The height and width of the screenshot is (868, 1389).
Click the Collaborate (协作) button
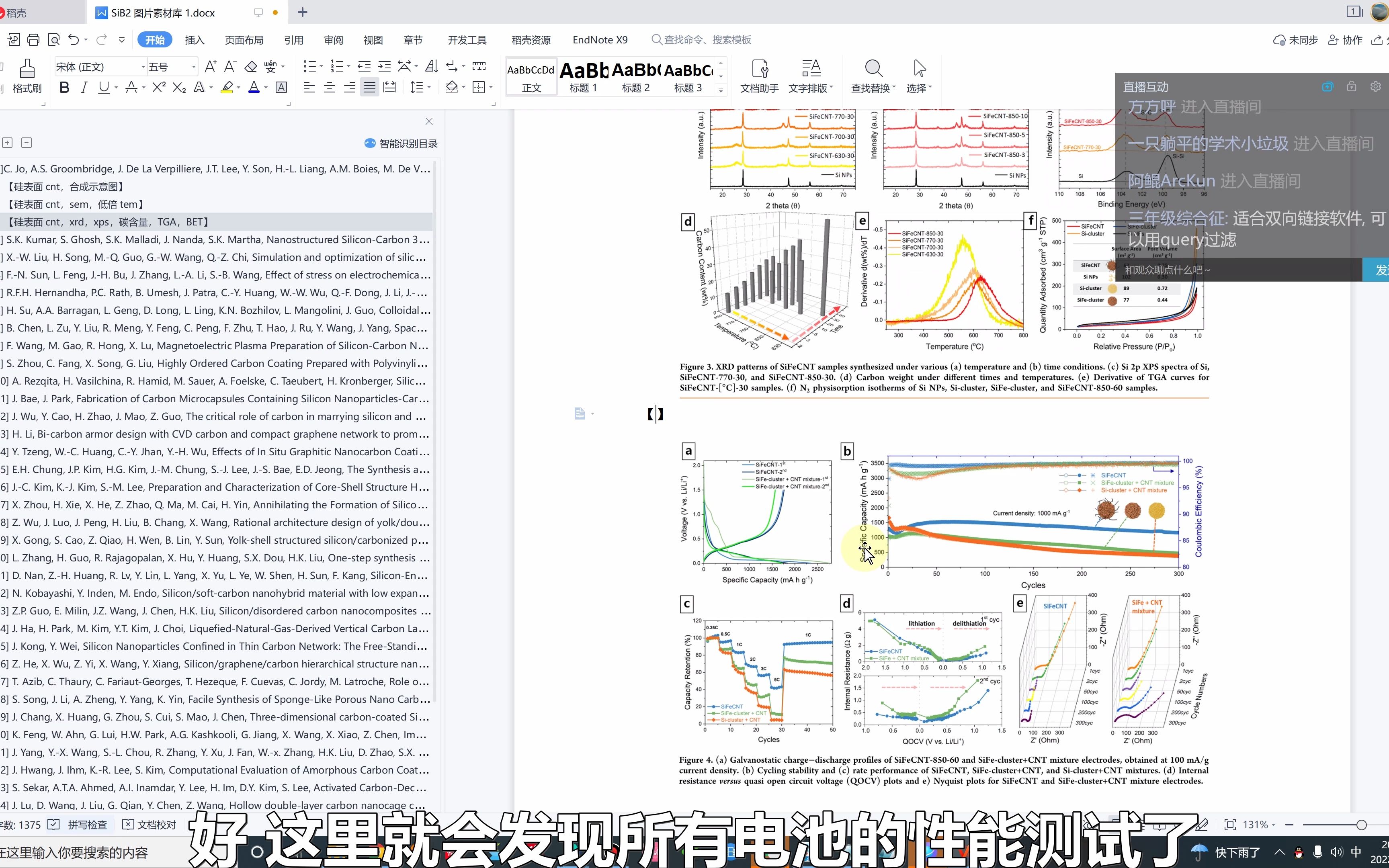coord(1345,40)
